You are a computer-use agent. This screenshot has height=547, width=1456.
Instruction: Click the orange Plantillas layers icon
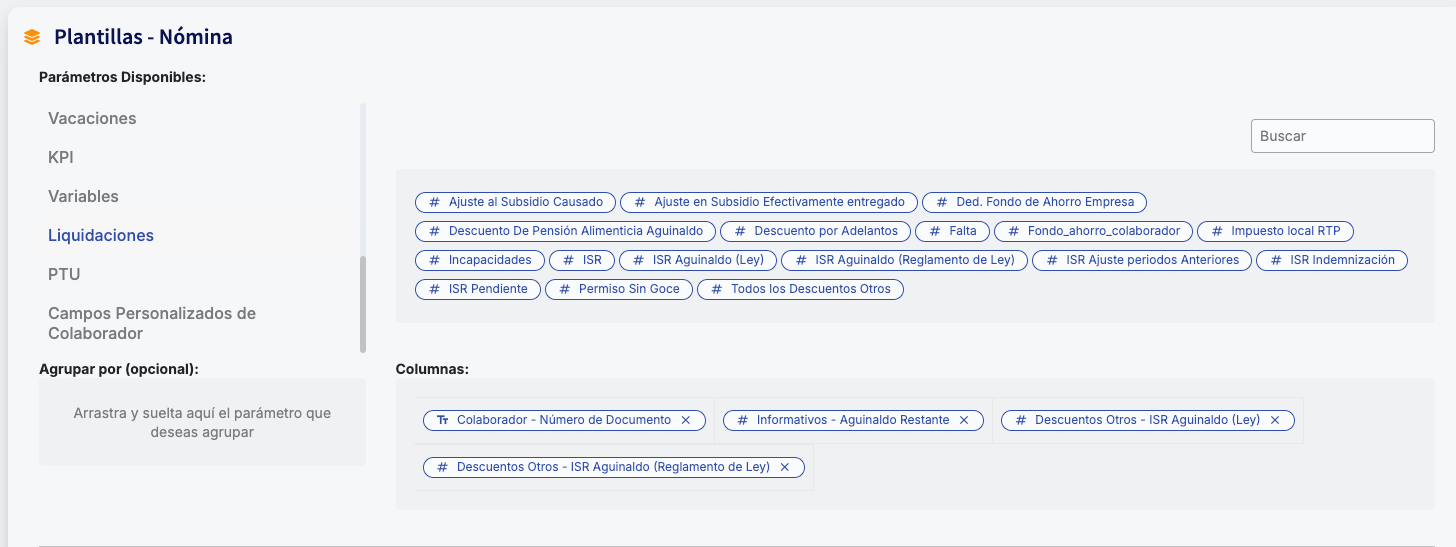coord(32,38)
